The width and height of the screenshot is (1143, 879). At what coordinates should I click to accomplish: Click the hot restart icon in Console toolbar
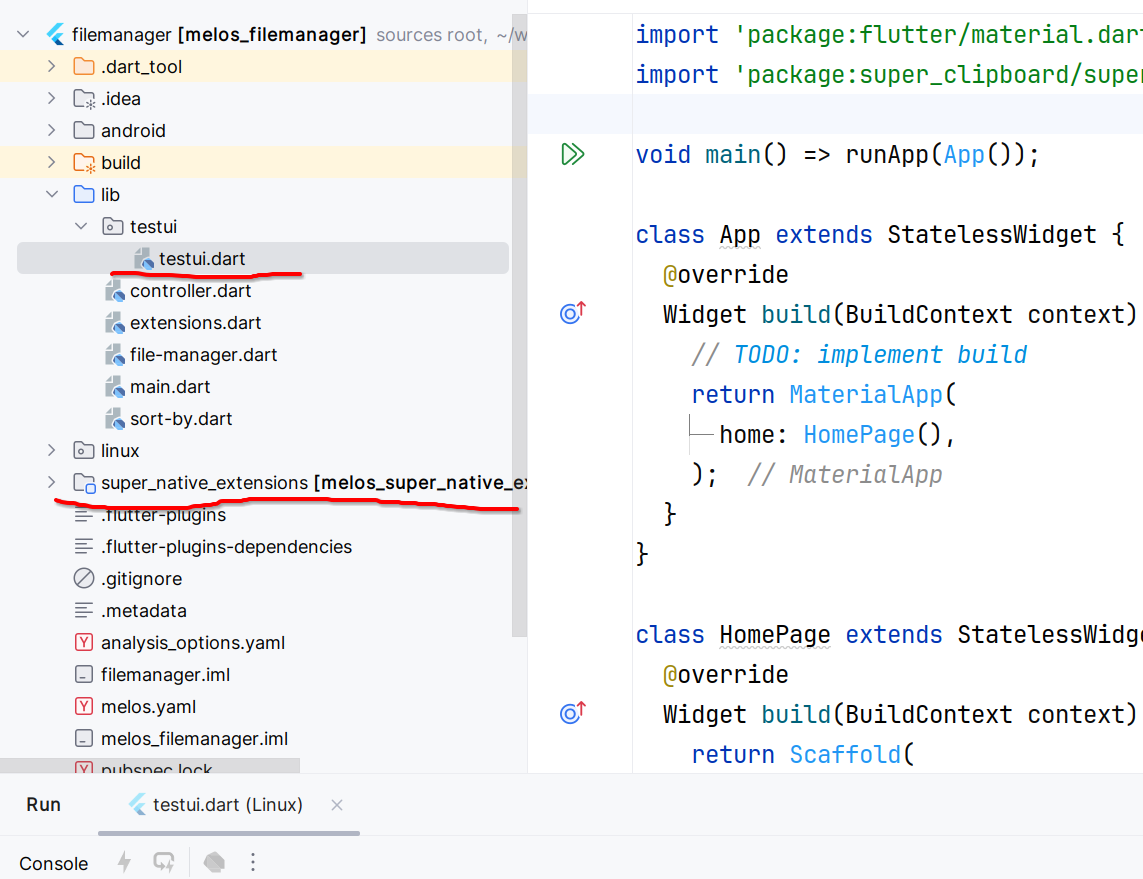click(164, 862)
